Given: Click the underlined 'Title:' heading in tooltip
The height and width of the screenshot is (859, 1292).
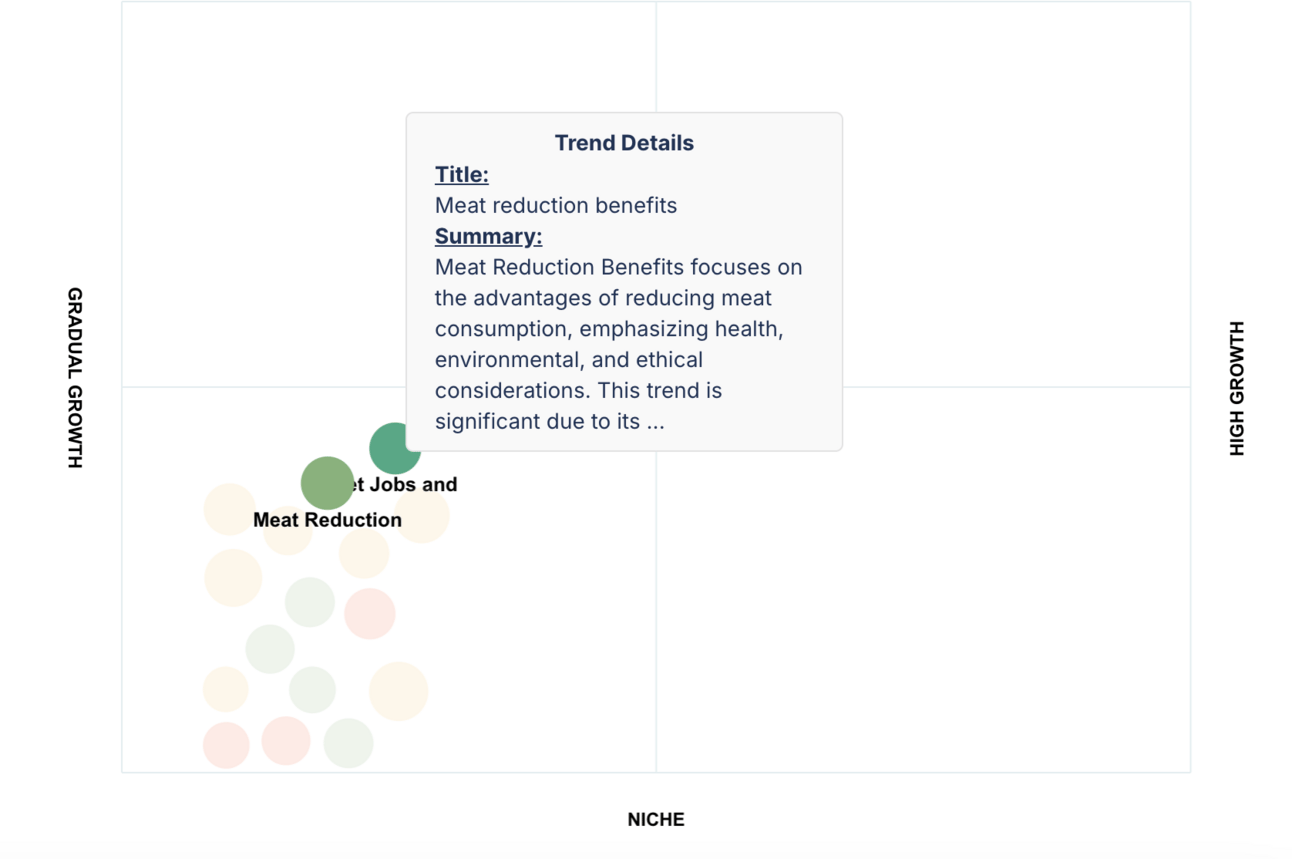Looking at the screenshot, I should point(462,174).
